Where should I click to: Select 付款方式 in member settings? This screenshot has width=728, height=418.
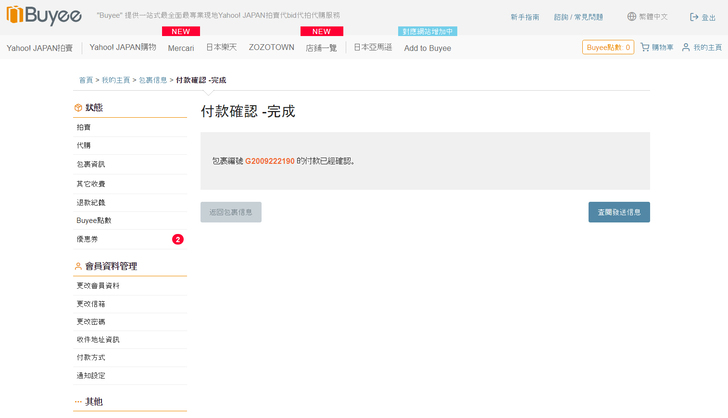tap(90, 357)
